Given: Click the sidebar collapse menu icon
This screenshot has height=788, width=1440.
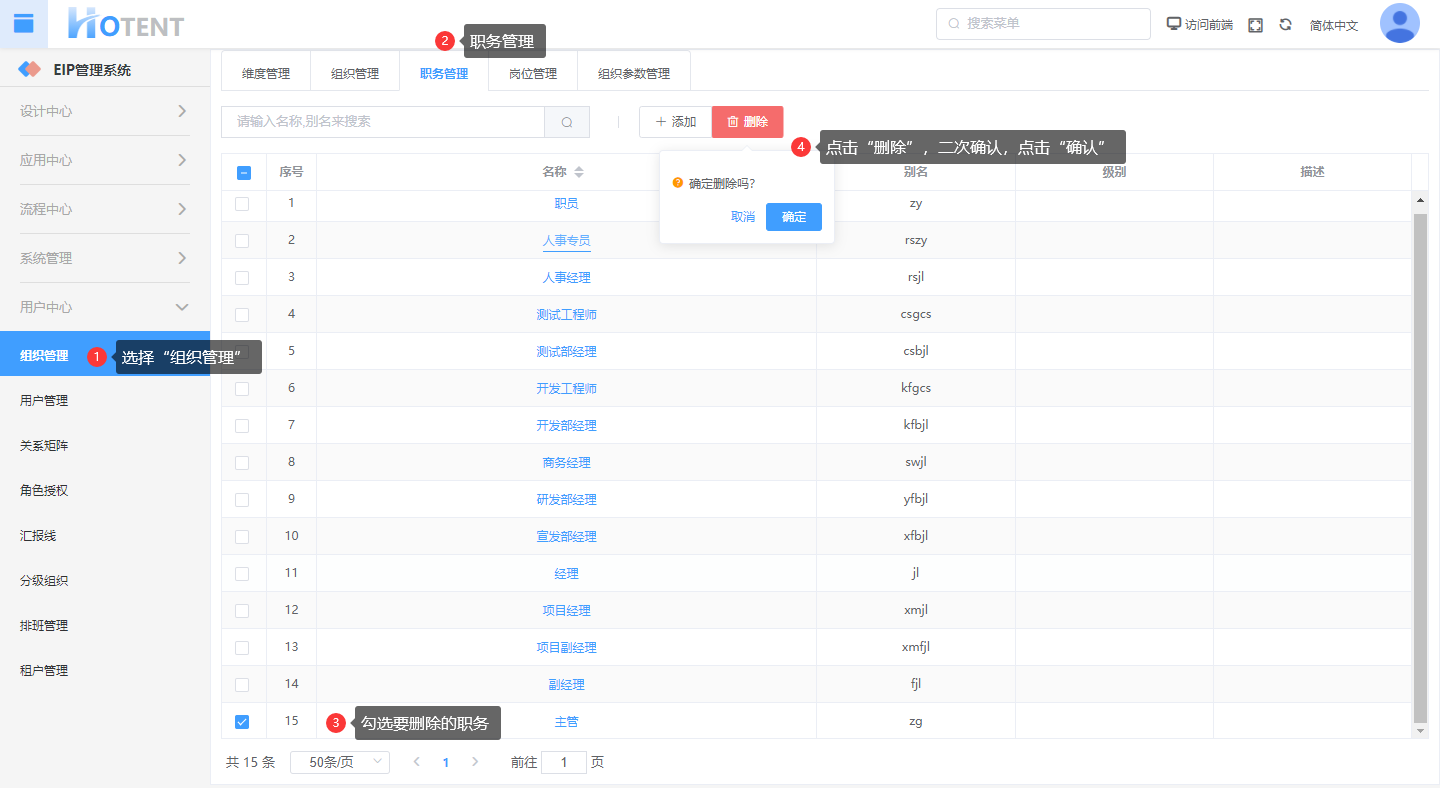Looking at the screenshot, I should tap(24, 24).
